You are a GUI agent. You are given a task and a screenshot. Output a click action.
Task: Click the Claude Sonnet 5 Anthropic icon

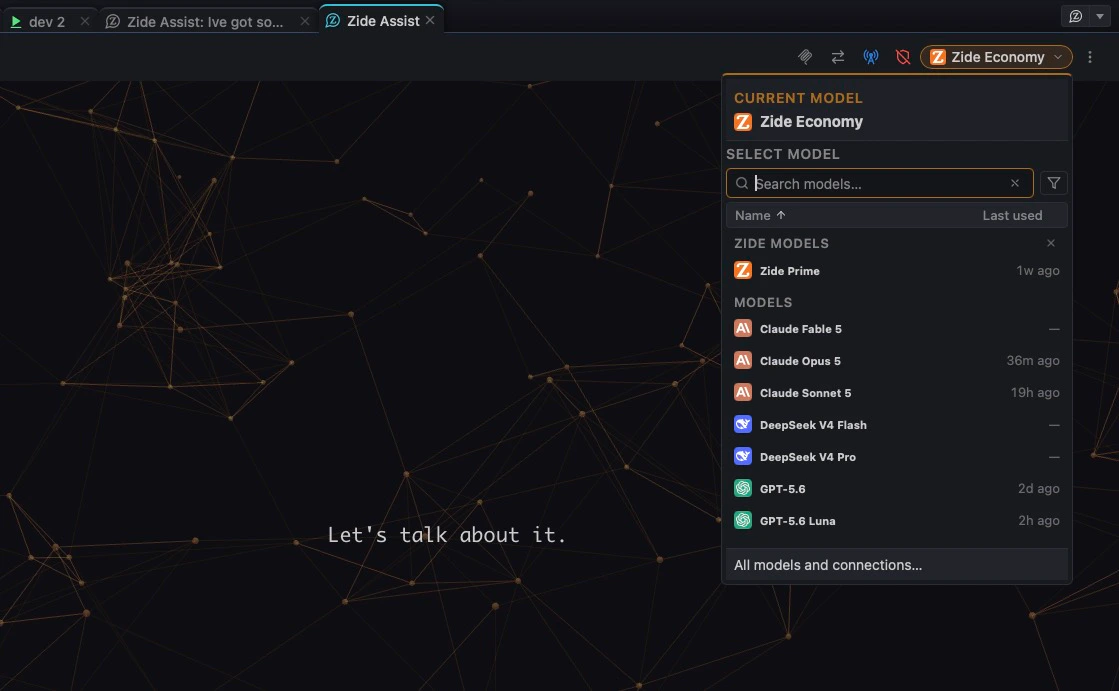tap(743, 393)
